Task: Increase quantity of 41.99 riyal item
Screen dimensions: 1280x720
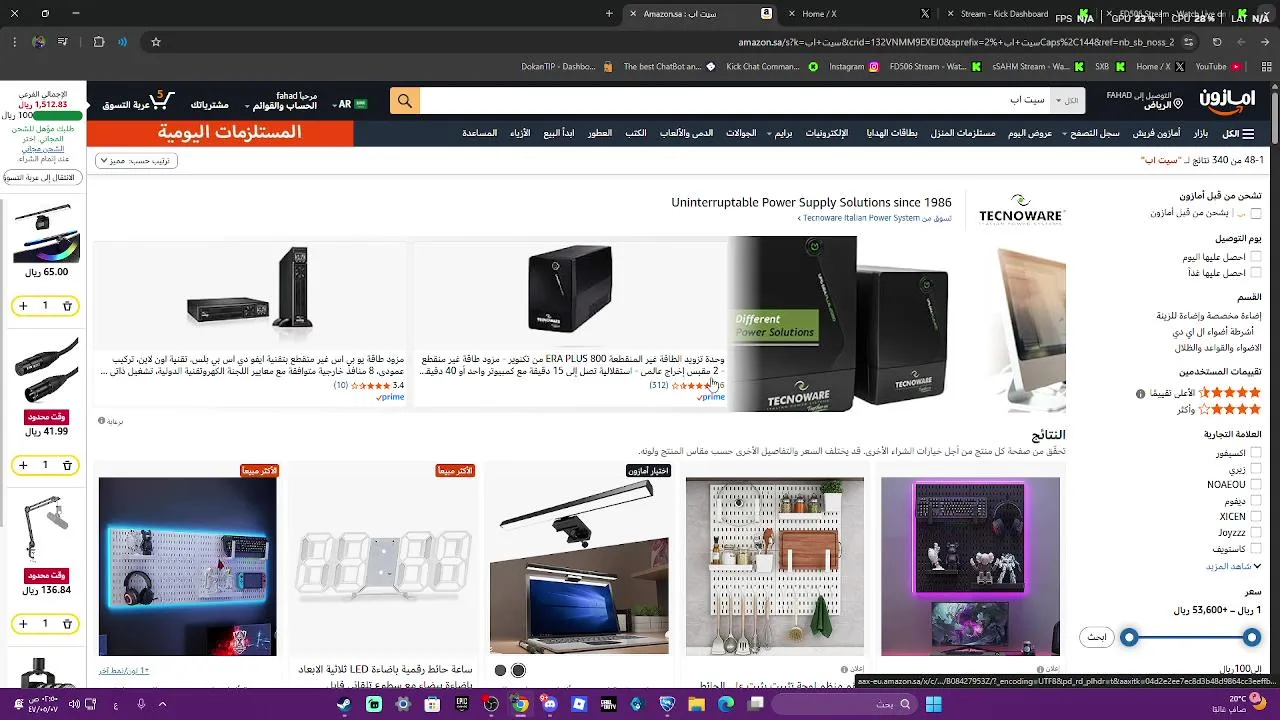Action: pyautogui.click(x=22, y=465)
